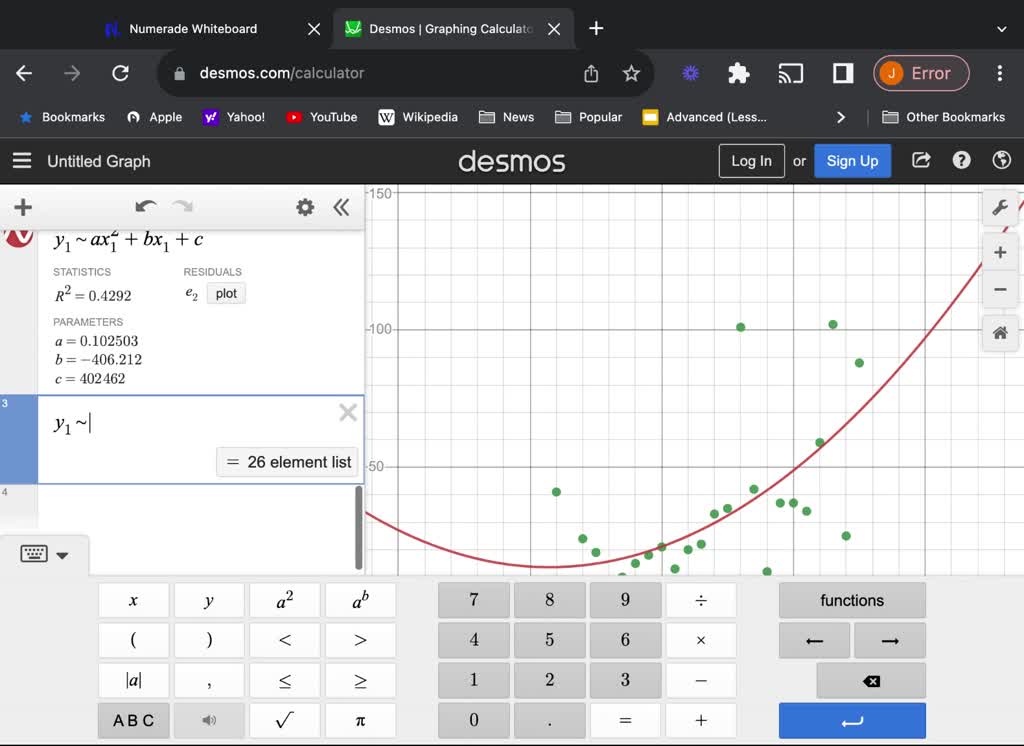The width and height of the screenshot is (1024, 746).
Task: Open Chrome three-dot menu
Action: pyautogui.click(x=999, y=73)
